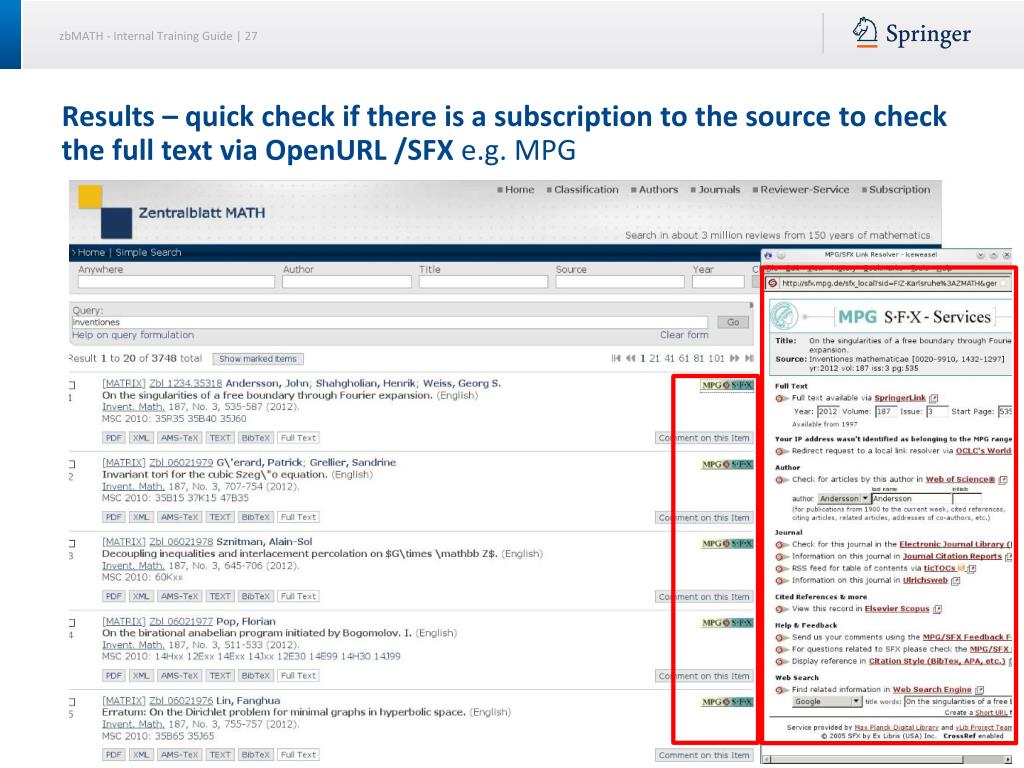Screen dimensions: 1024x768
Task: Click the title words field in Web Search
Action: point(958,702)
